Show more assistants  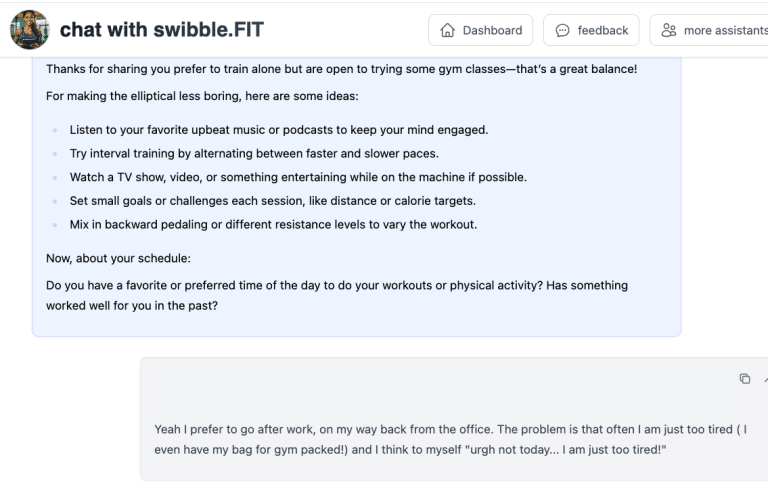coord(713,30)
